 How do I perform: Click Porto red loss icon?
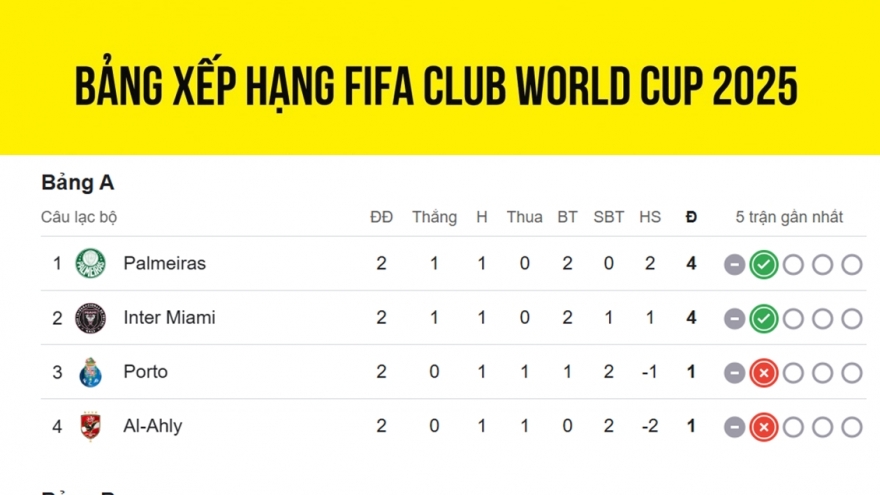(x=764, y=373)
